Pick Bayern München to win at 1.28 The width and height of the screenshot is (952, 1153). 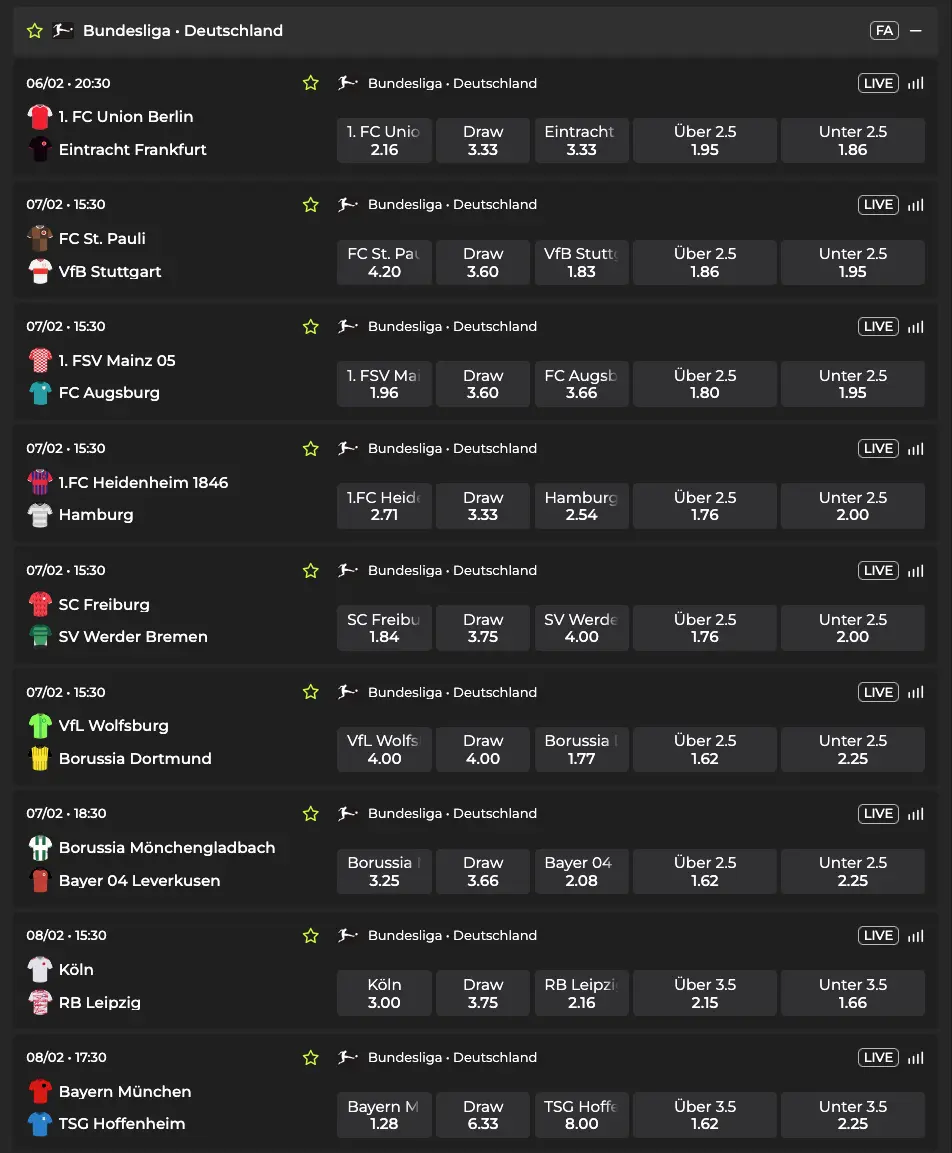(384, 1114)
